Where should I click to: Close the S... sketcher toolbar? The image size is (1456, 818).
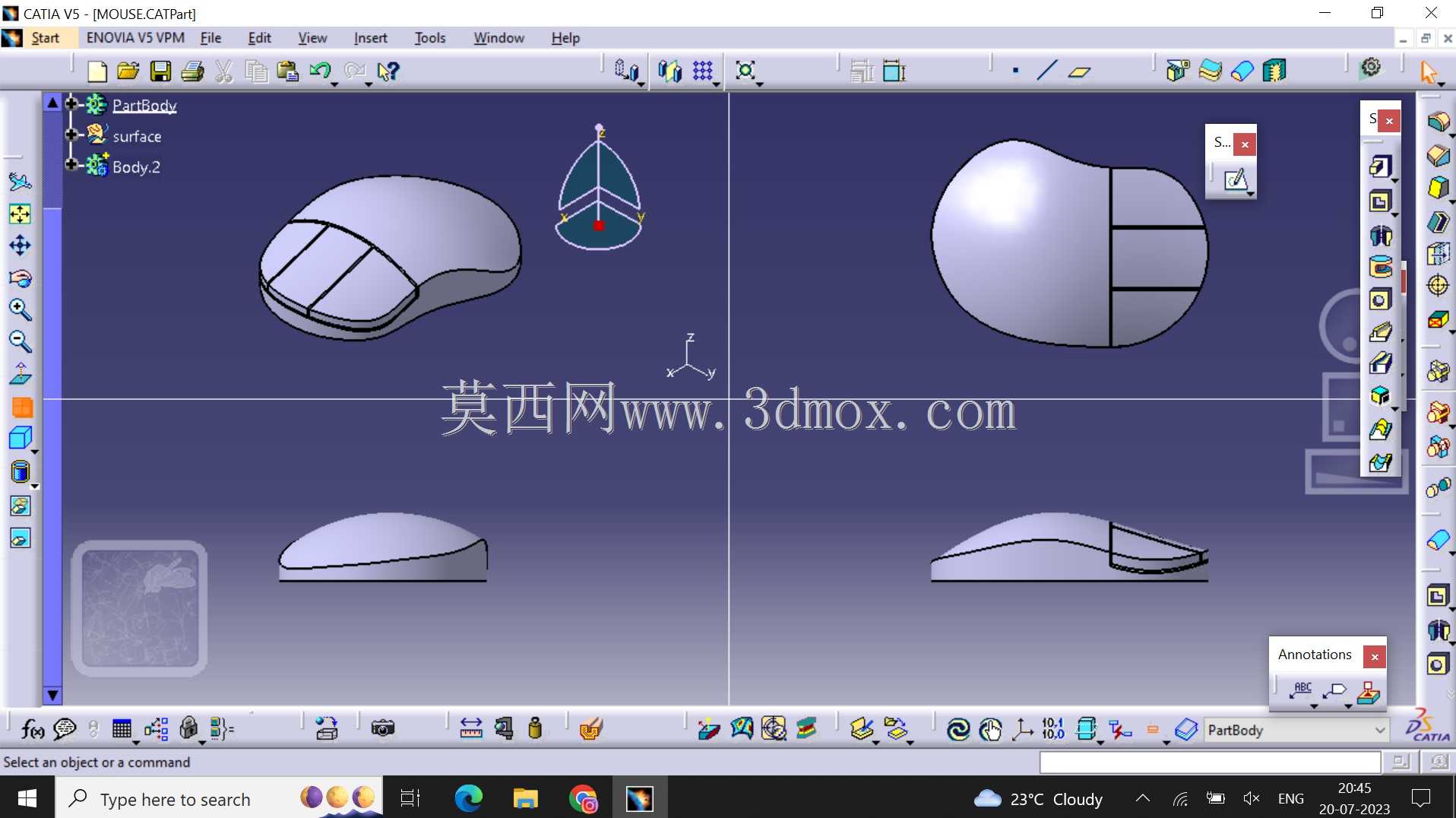point(1245,144)
